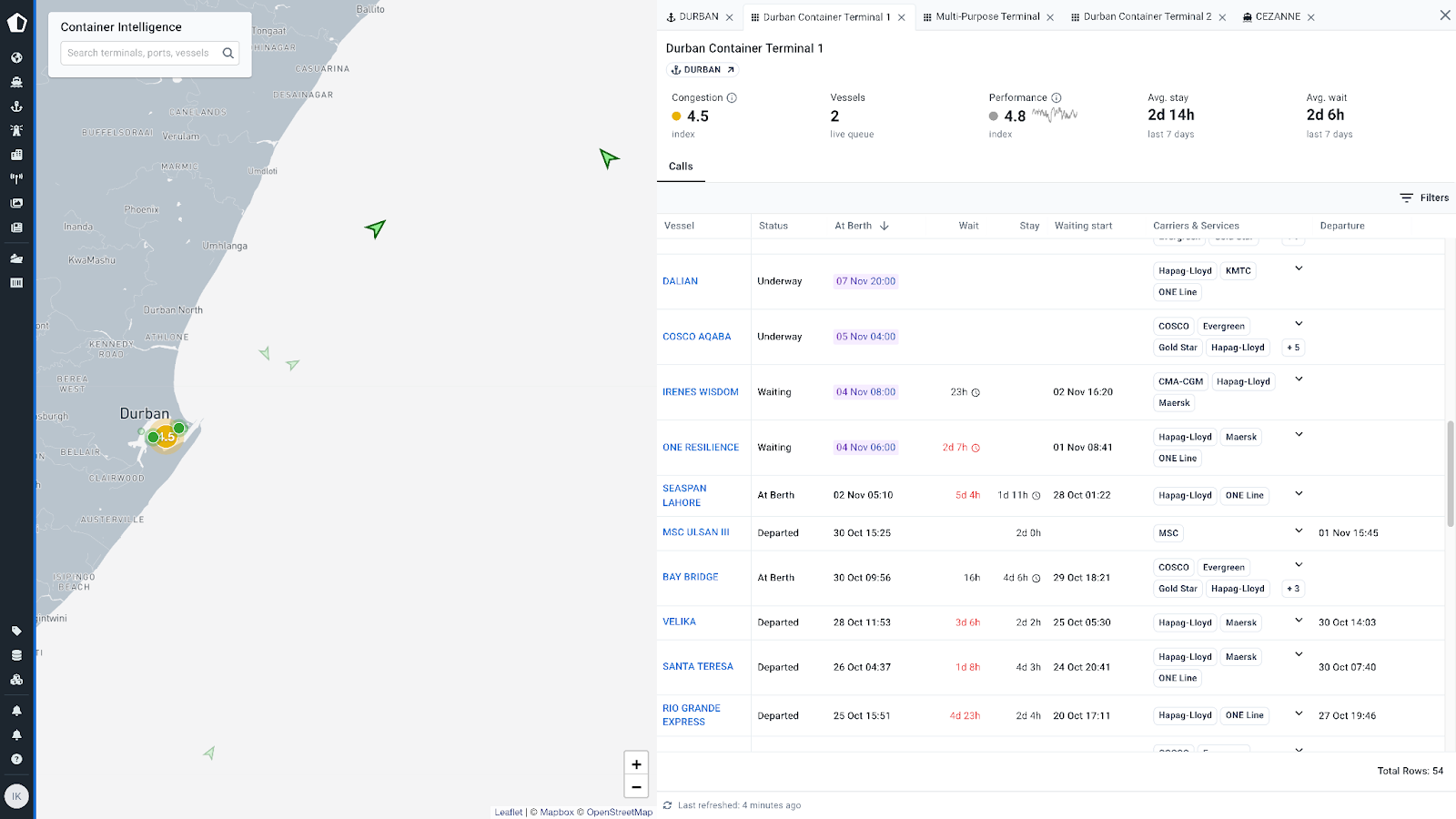Zoom in on the map
Viewport: 1456px width, 819px height.
[636, 764]
